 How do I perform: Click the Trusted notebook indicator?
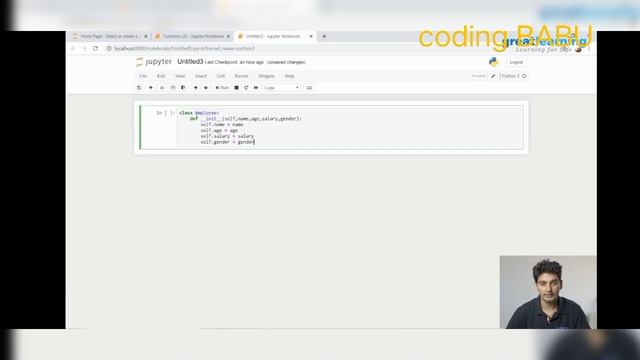[479, 76]
